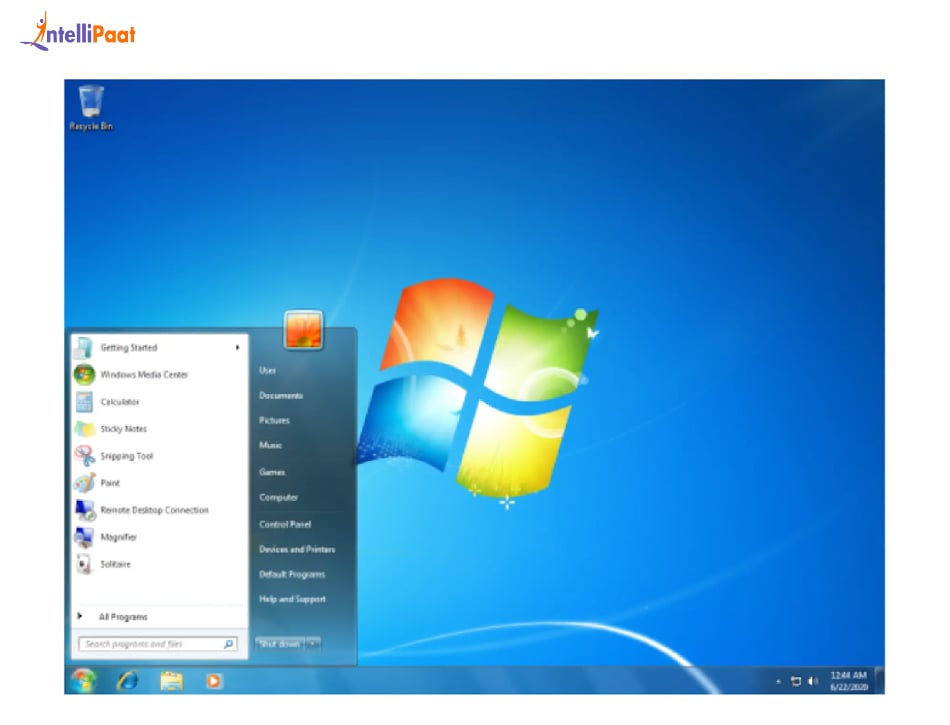
Task: Select the Windows Media Center text
Action: pyautogui.click(x=144, y=375)
